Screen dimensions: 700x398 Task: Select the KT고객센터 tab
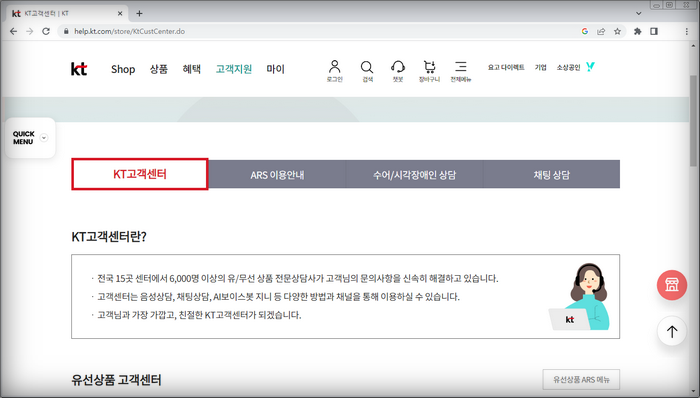pos(140,174)
